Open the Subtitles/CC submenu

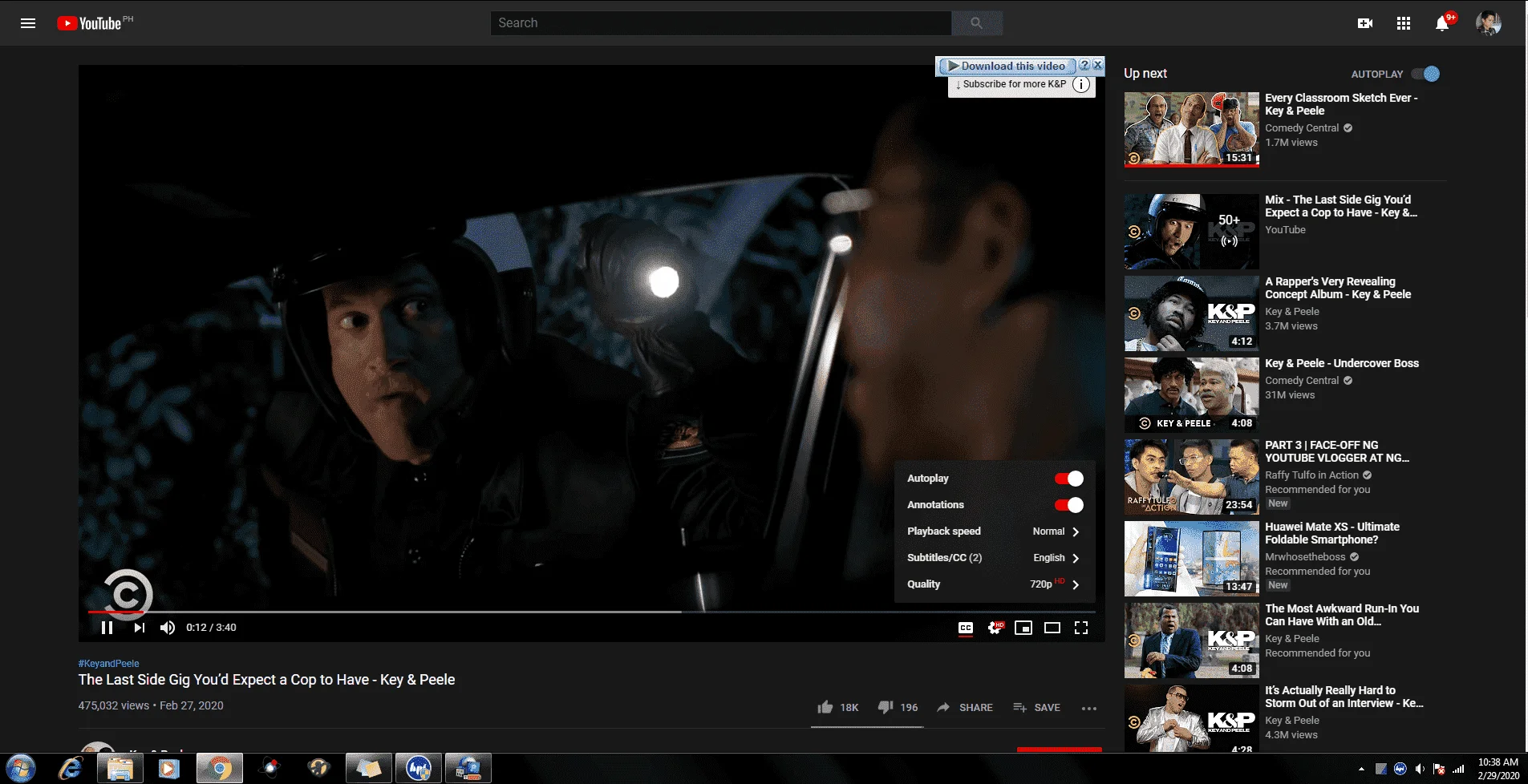coord(995,558)
